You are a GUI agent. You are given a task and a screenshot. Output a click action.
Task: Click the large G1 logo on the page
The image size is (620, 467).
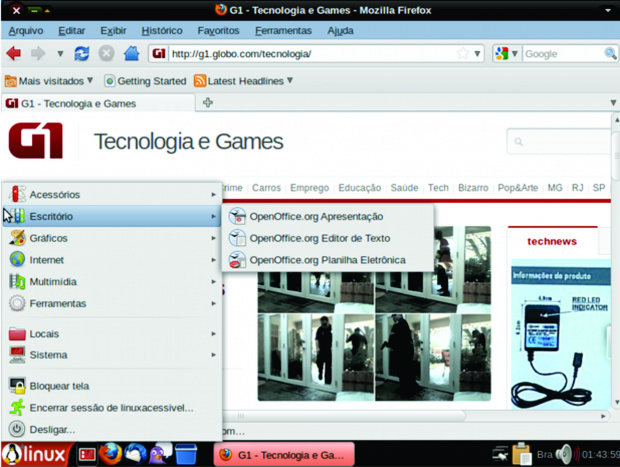tap(36, 141)
